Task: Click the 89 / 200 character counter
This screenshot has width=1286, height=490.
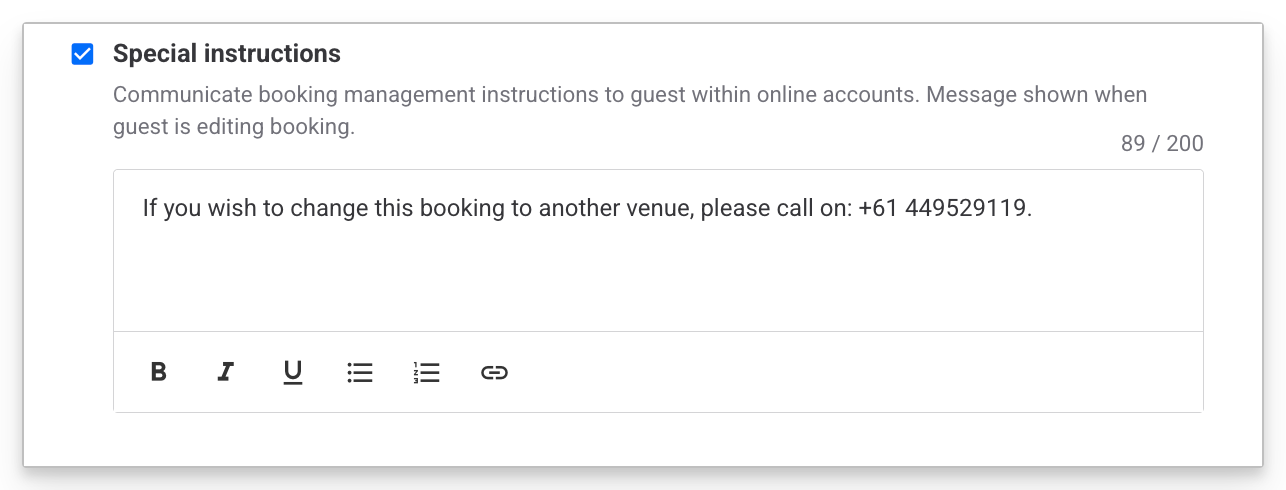Action: 1162,144
